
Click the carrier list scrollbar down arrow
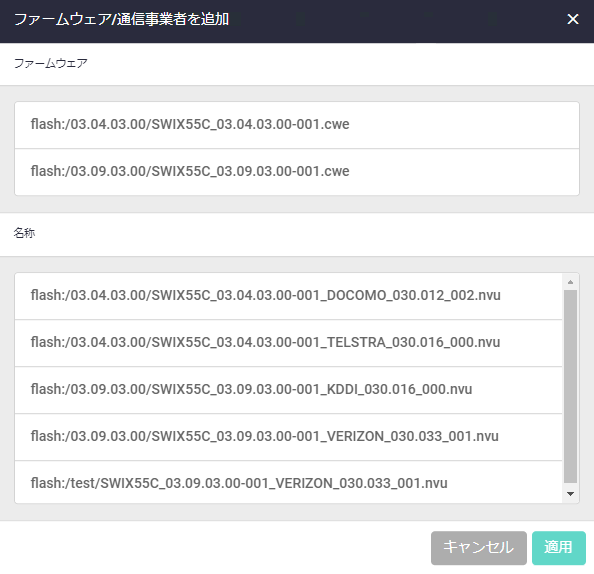point(570,494)
